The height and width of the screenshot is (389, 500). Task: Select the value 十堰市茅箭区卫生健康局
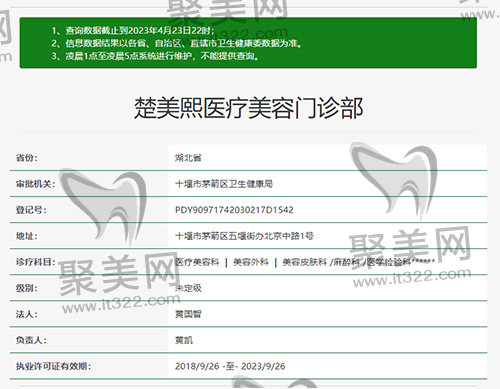click(x=224, y=184)
